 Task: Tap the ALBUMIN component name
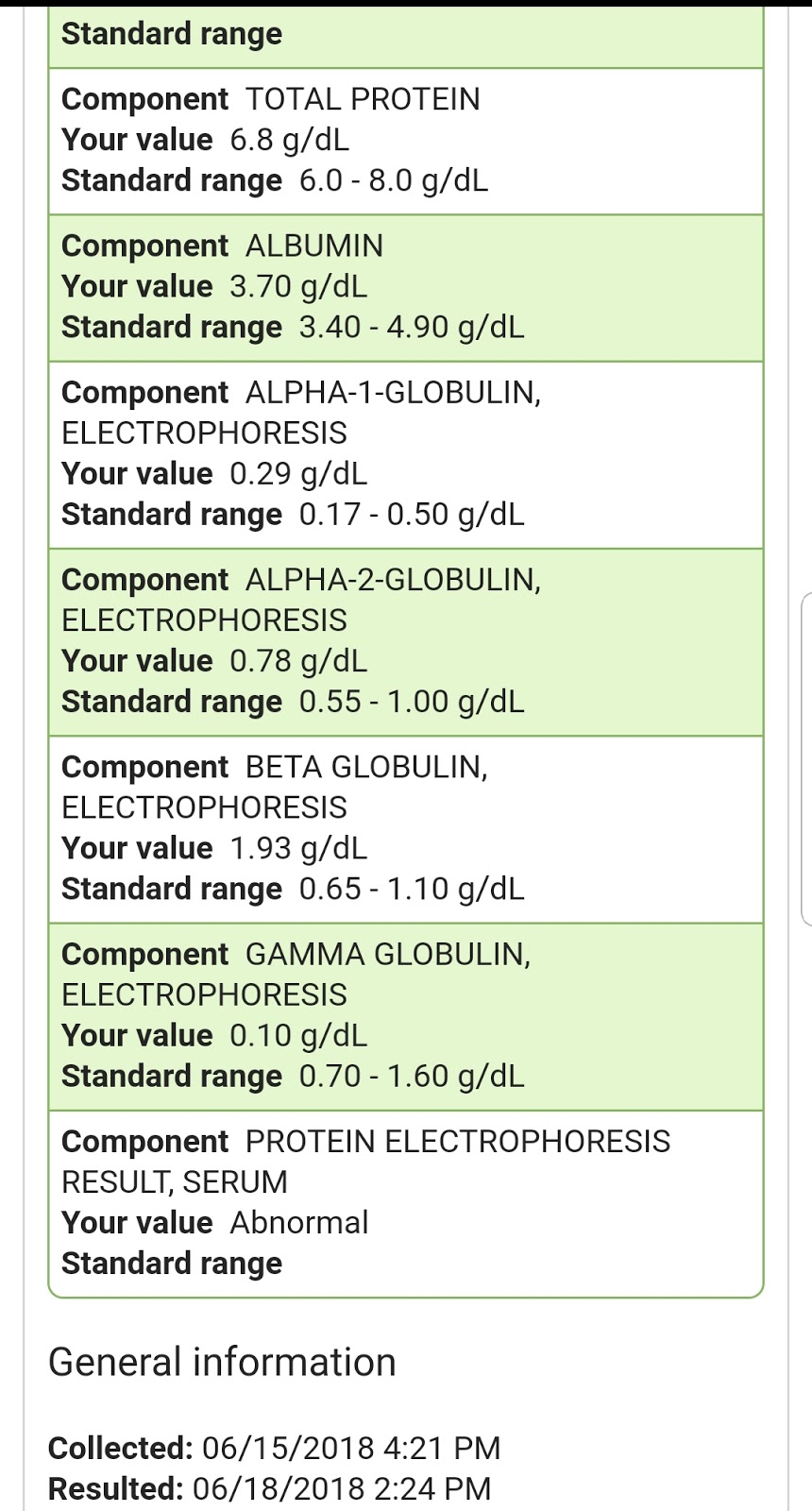click(313, 246)
